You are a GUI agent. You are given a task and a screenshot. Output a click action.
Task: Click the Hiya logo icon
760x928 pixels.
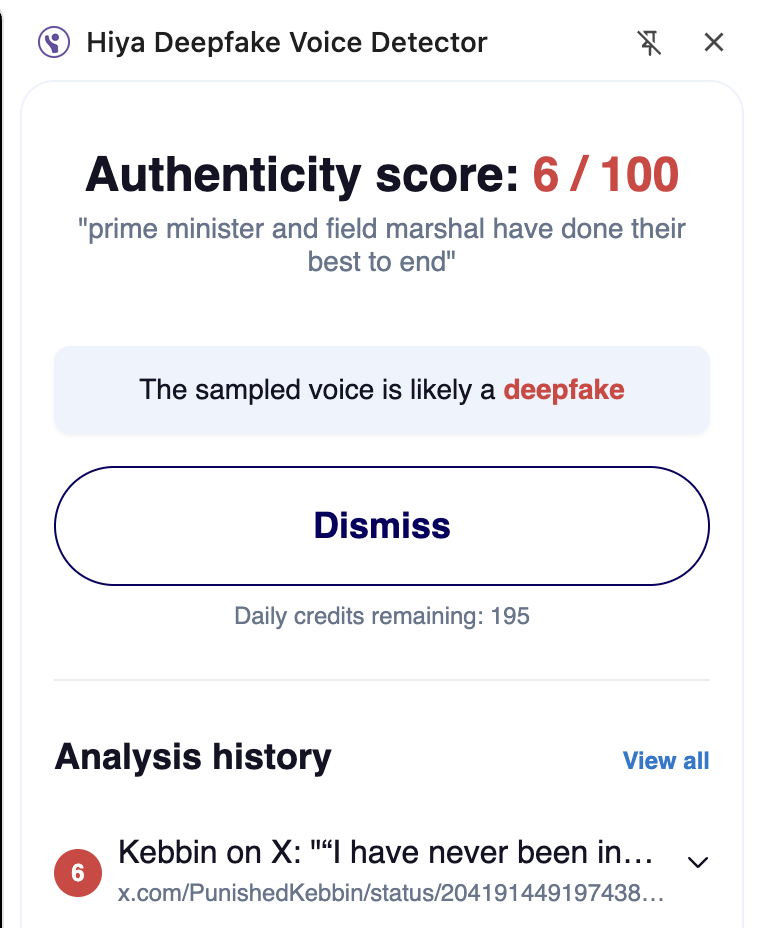[54, 43]
